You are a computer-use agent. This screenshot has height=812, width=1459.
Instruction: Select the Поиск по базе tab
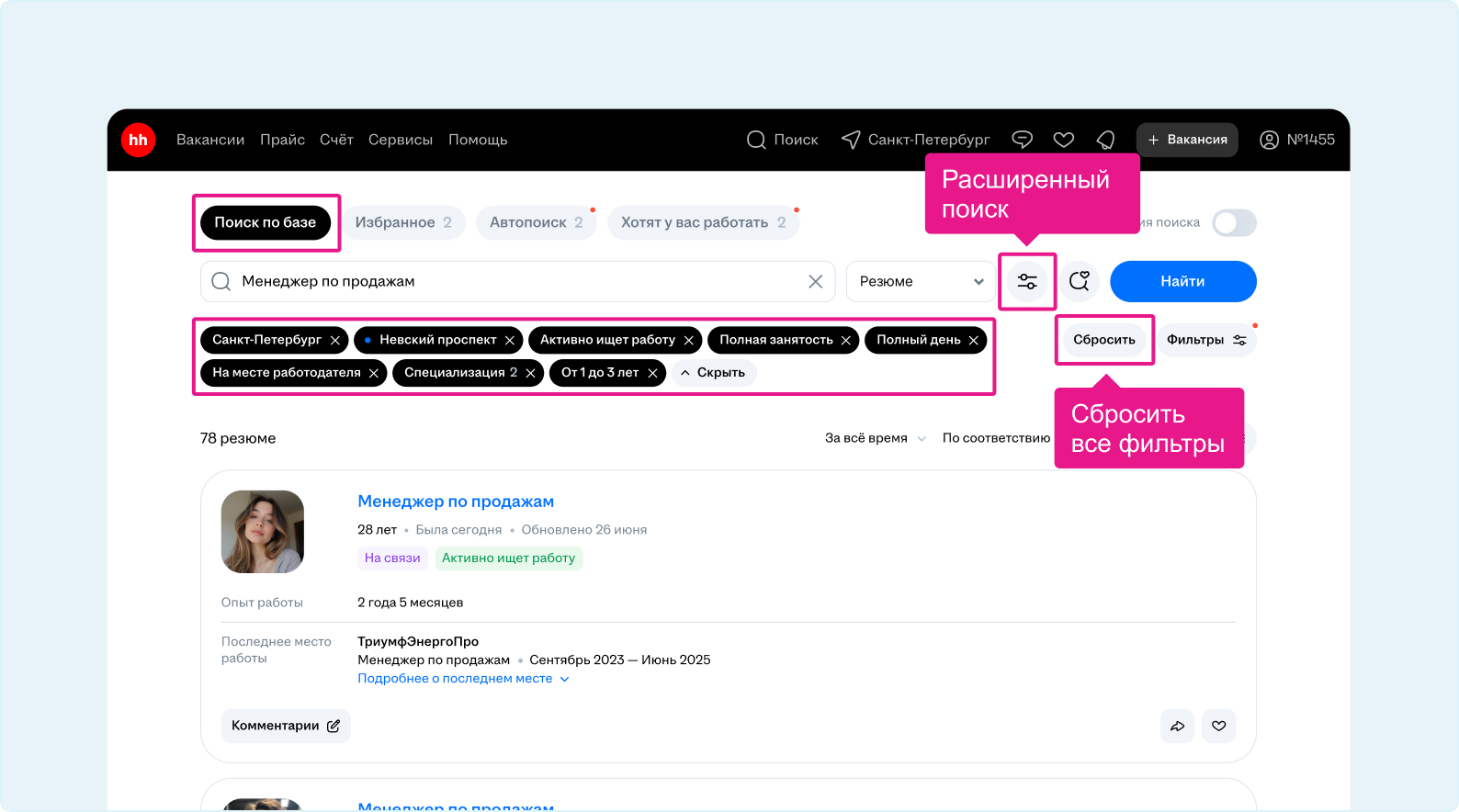click(266, 222)
